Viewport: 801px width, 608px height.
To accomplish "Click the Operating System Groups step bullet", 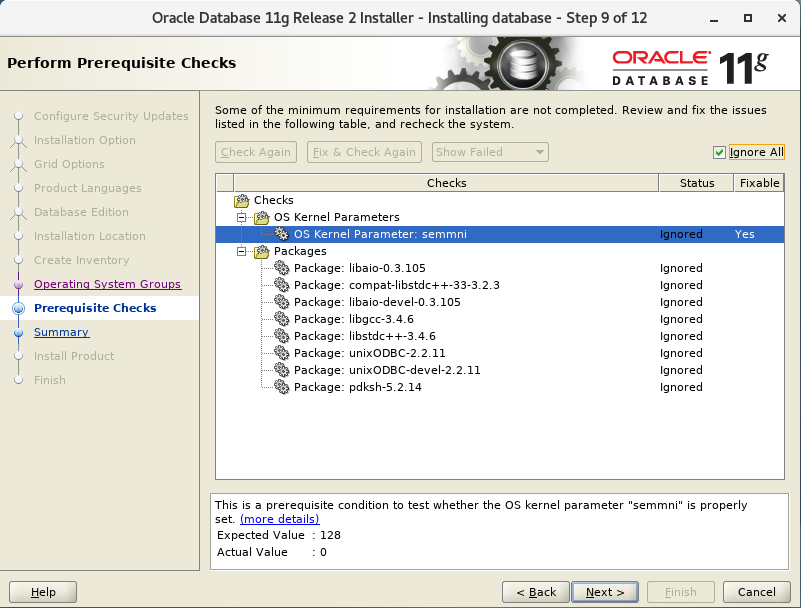I will [x=18, y=285].
